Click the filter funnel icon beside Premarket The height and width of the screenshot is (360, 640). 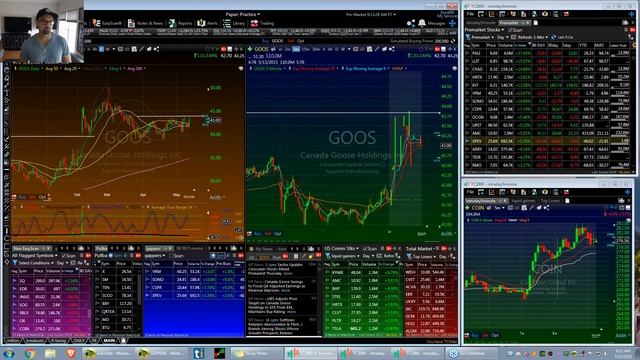[x=468, y=37]
